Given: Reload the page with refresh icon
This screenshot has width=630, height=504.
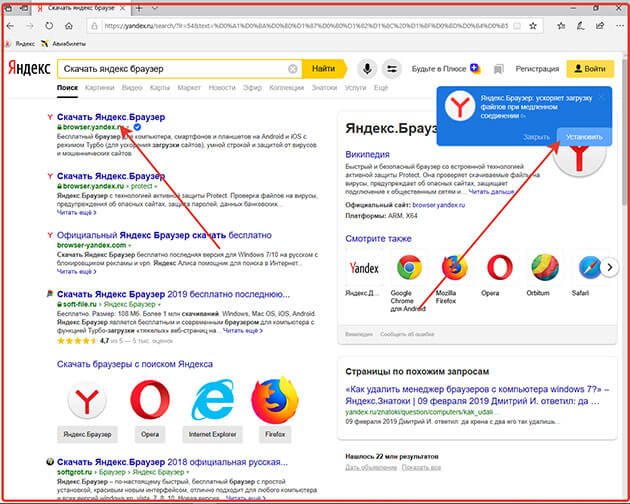Looking at the screenshot, I should [x=49, y=26].
